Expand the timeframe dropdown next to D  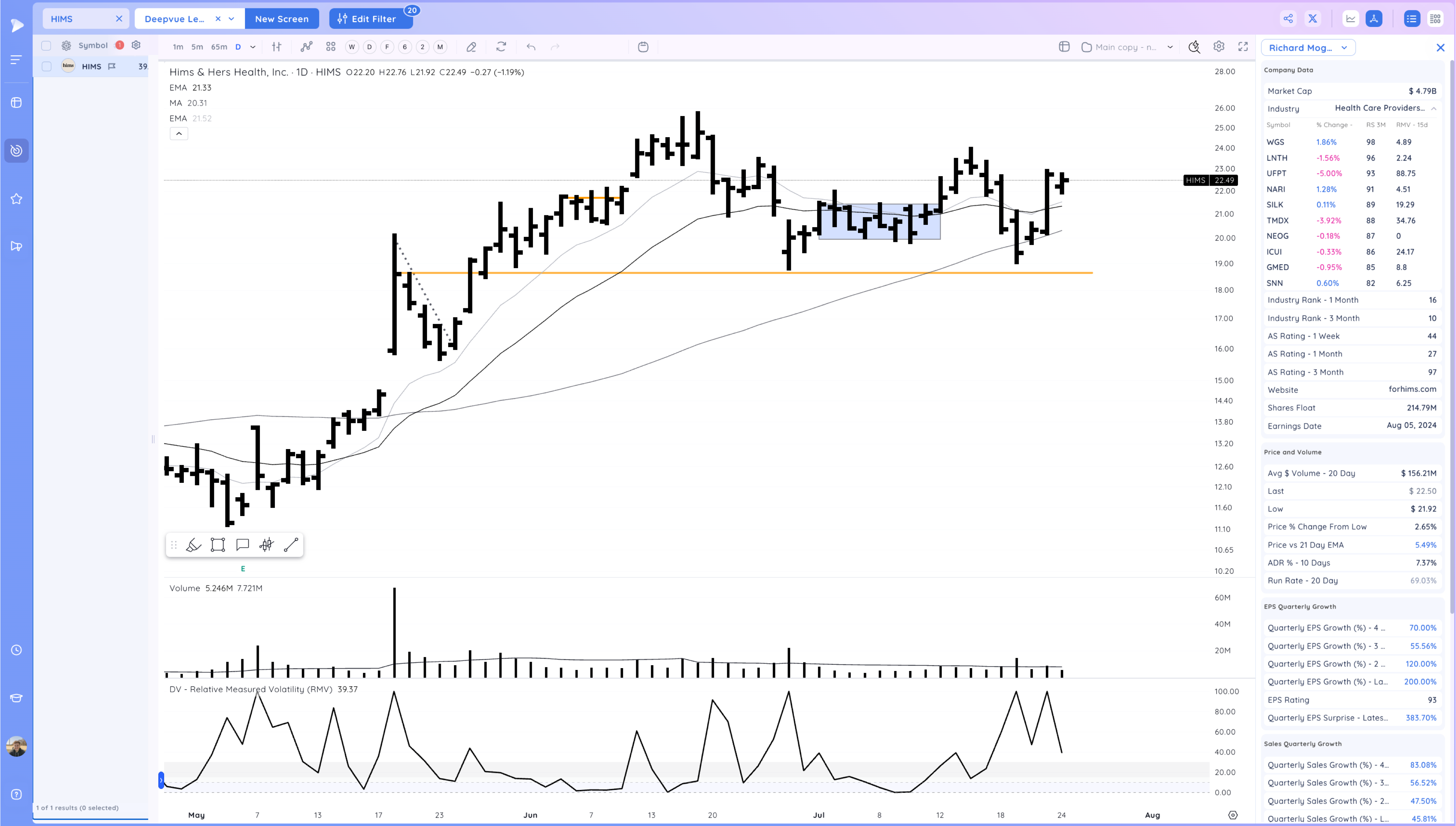253,47
